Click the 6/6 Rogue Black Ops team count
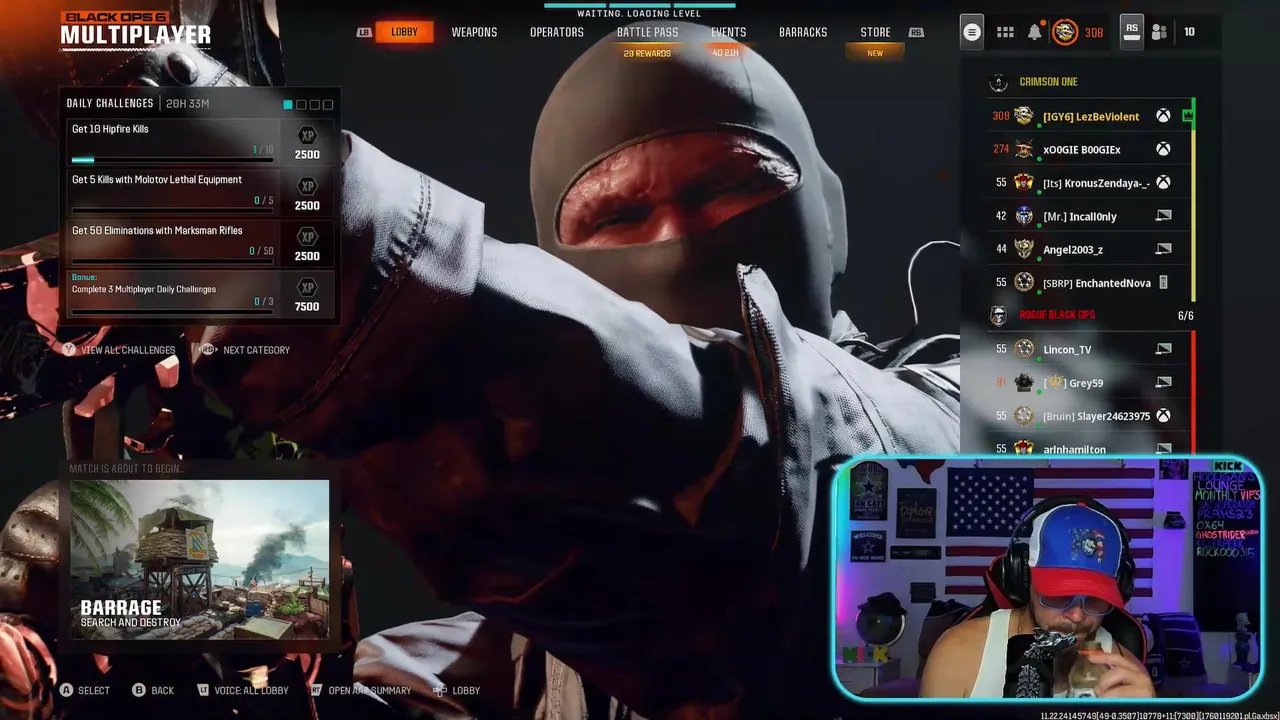Viewport: 1280px width, 720px height. pos(1185,316)
